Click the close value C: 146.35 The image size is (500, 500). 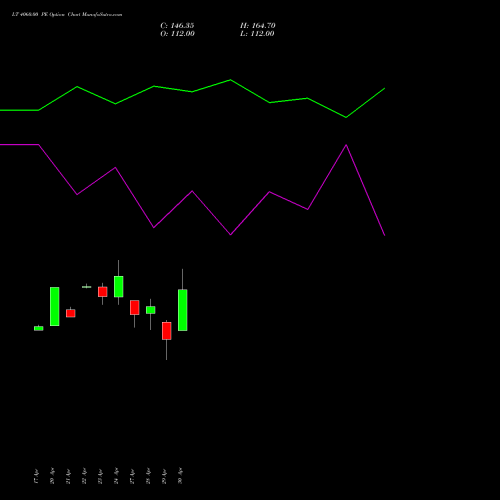[177, 26]
